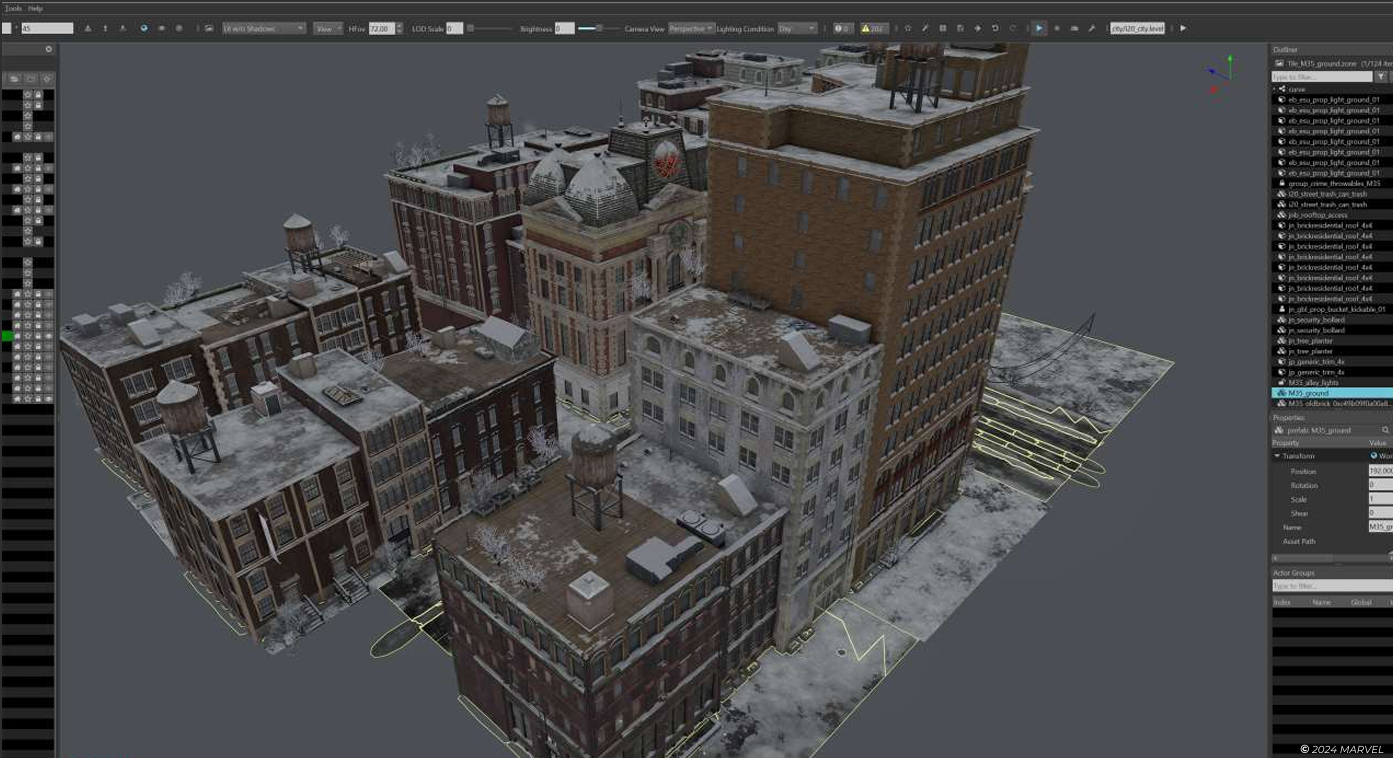Click the home icon in the toolbar
Image resolution: width=1393 pixels, height=758 pixels.
pyautogui.click(x=908, y=29)
